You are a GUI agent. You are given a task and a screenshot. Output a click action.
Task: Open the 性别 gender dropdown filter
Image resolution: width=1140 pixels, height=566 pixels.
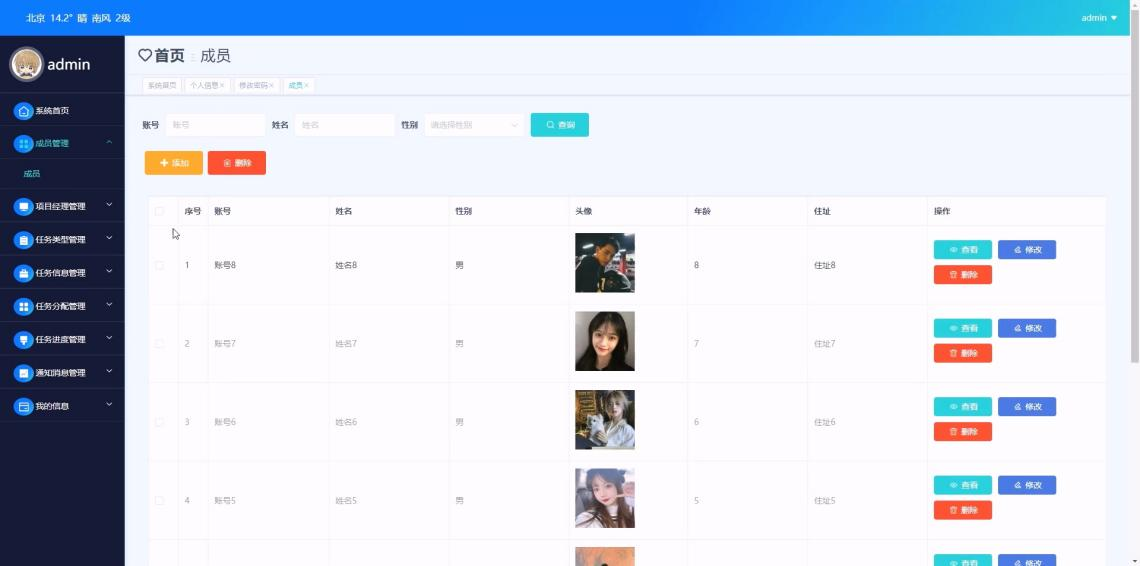pos(474,125)
